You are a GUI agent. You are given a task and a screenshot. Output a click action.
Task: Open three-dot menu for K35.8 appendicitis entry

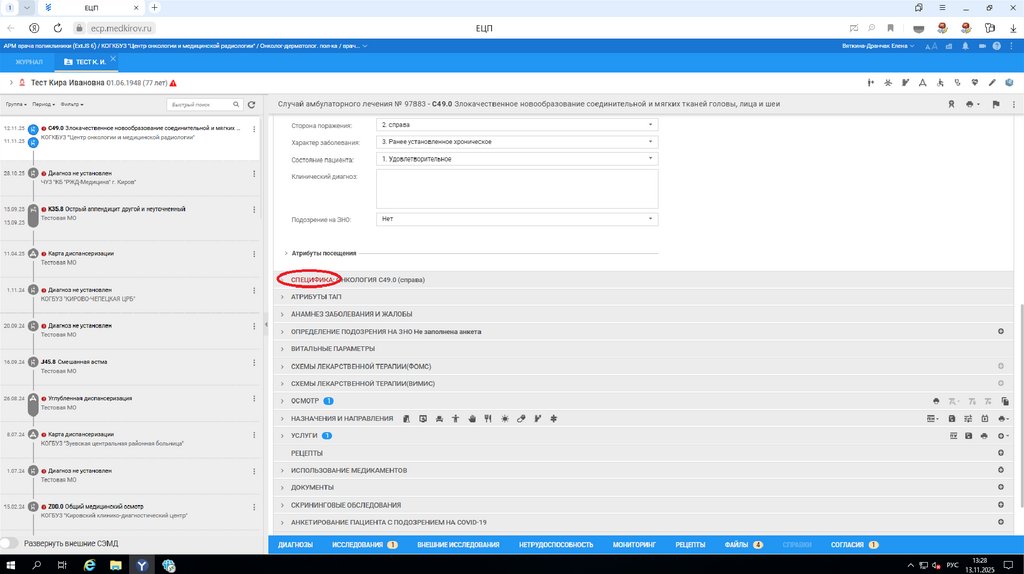[x=254, y=210]
